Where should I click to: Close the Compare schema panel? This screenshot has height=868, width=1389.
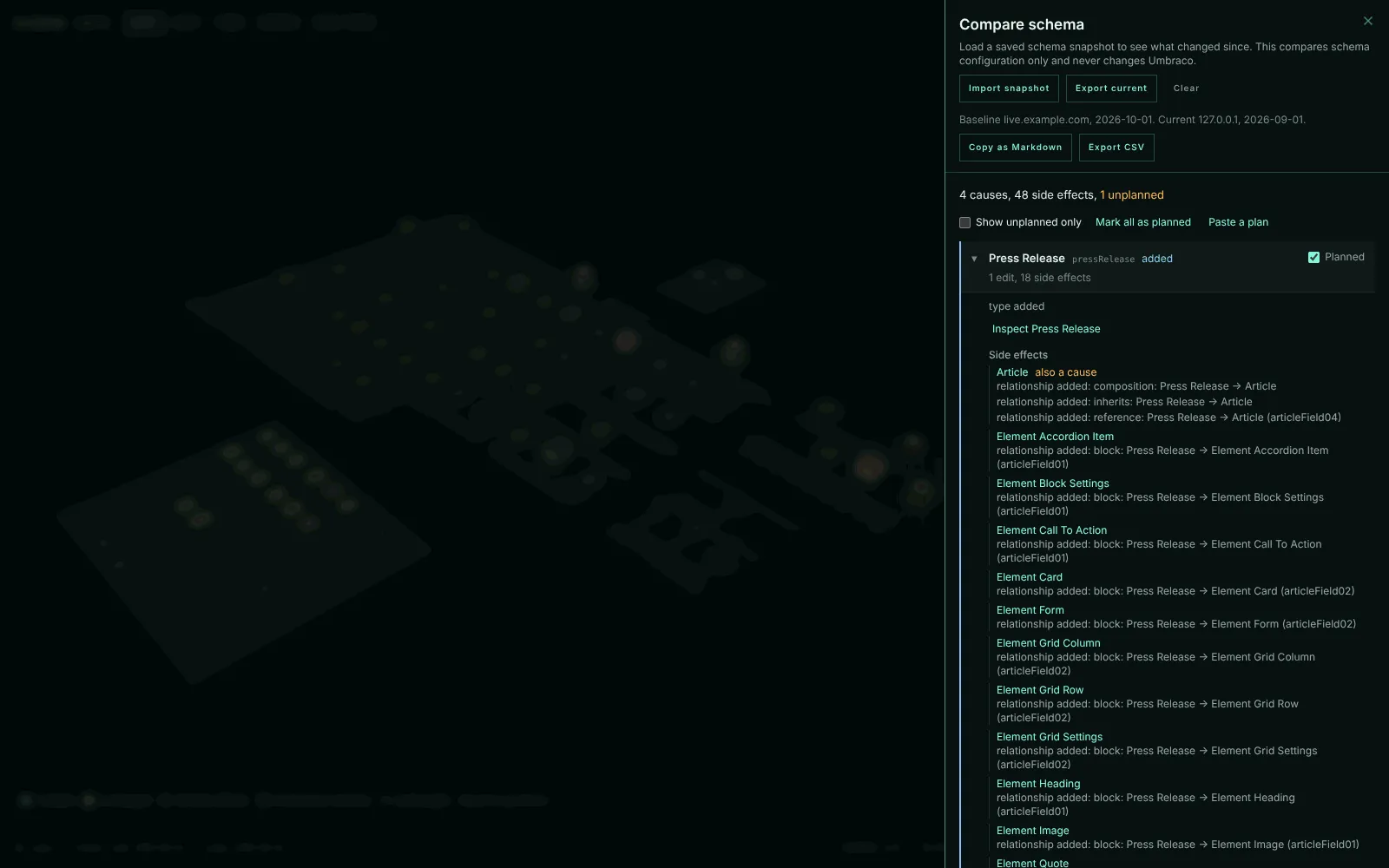[1368, 21]
